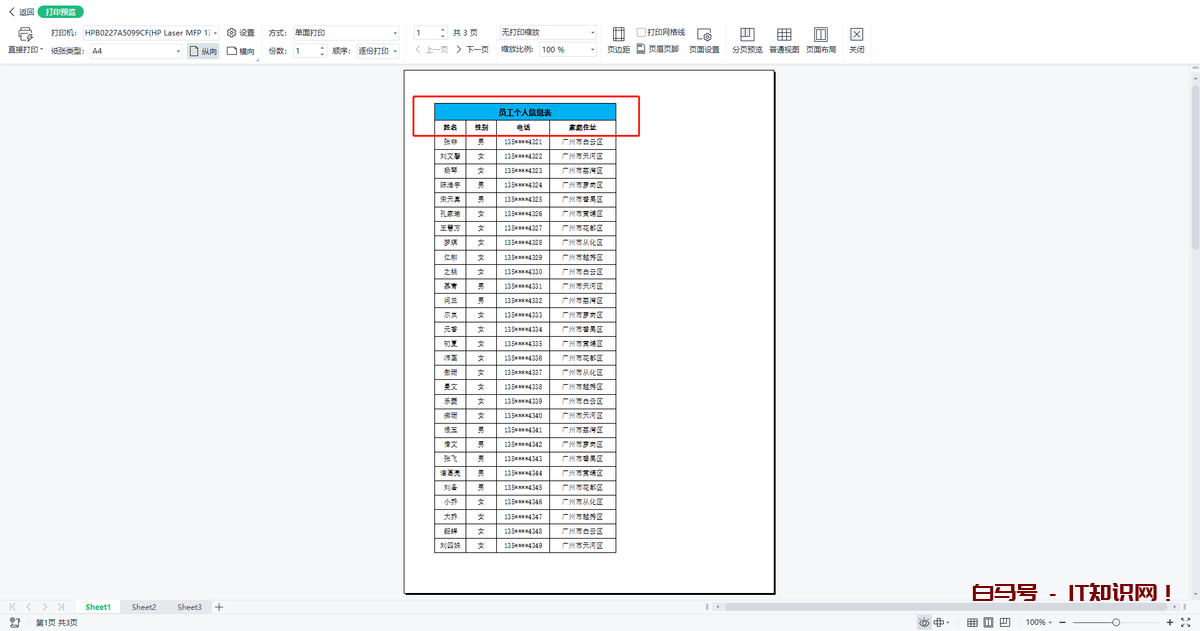Enable the 打印网格线 checkbox
This screenshot has height=631, width=1200.
(641, 32)
